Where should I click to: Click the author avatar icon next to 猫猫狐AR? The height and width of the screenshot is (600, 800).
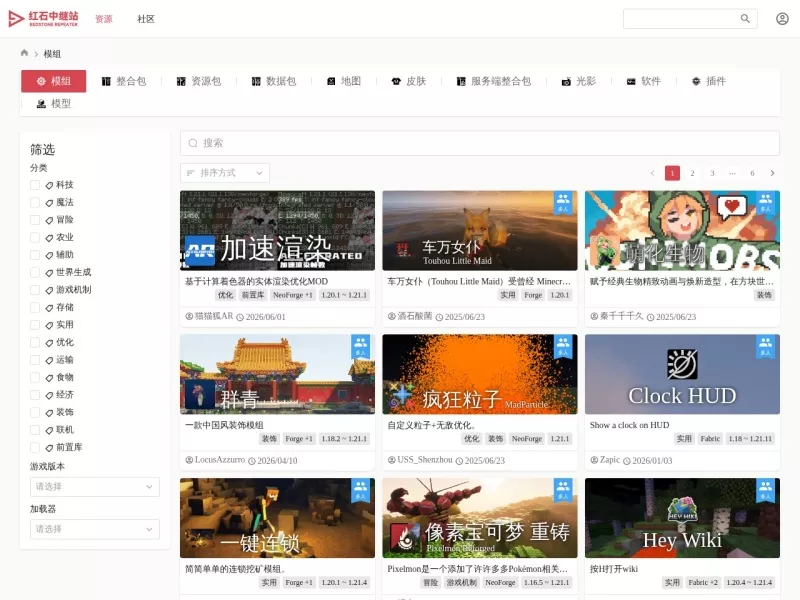(189, 316)
